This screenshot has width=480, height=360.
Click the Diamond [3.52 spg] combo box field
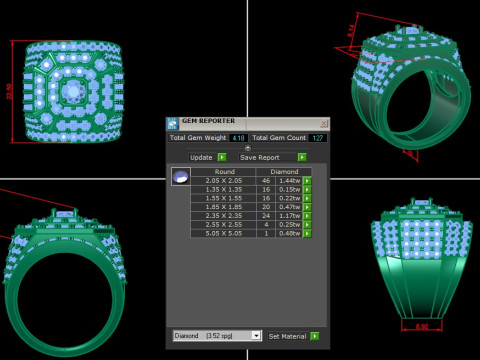coord(217,336)
